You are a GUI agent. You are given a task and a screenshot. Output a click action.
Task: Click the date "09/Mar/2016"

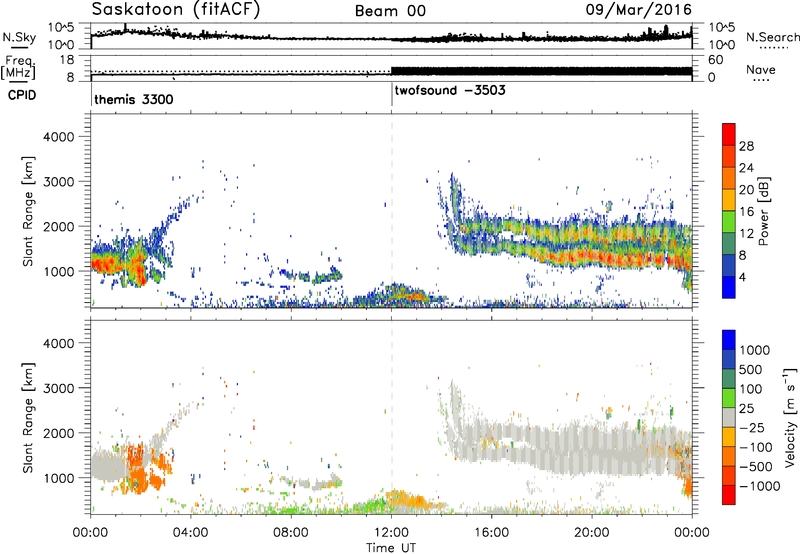coord(639,9)
